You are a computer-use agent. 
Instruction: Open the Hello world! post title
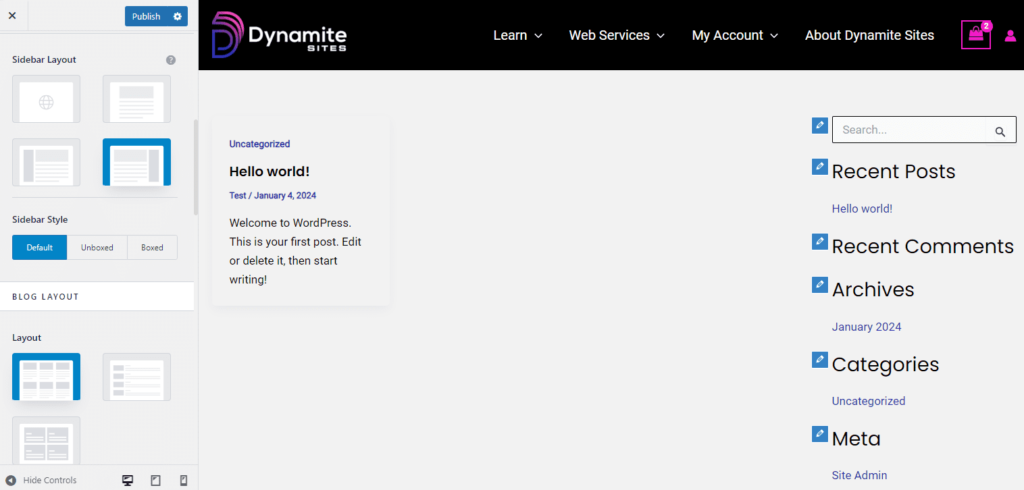269,171
